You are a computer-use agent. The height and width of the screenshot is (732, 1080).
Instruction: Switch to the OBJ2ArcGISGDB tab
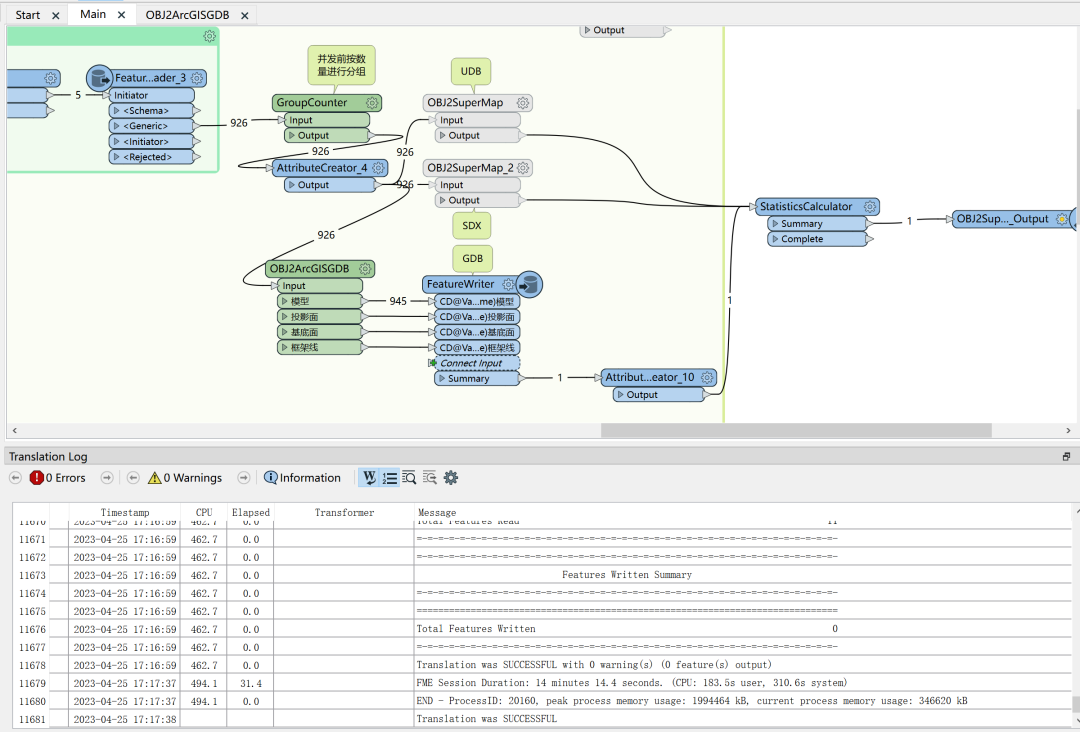click(187, 15)
